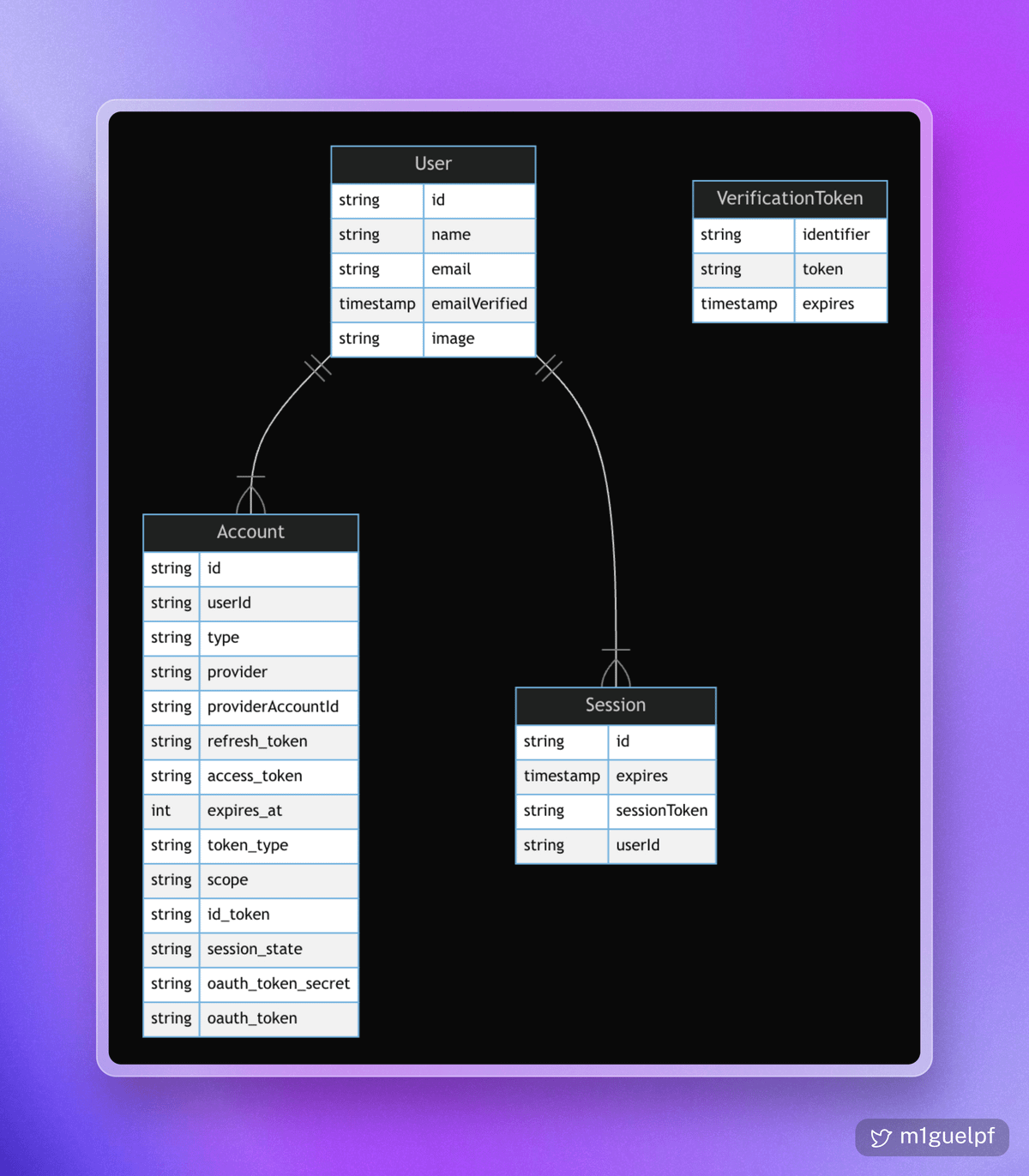1029x1176 pixels.
Task: Click the image field in User table
Action: [453, 339]
